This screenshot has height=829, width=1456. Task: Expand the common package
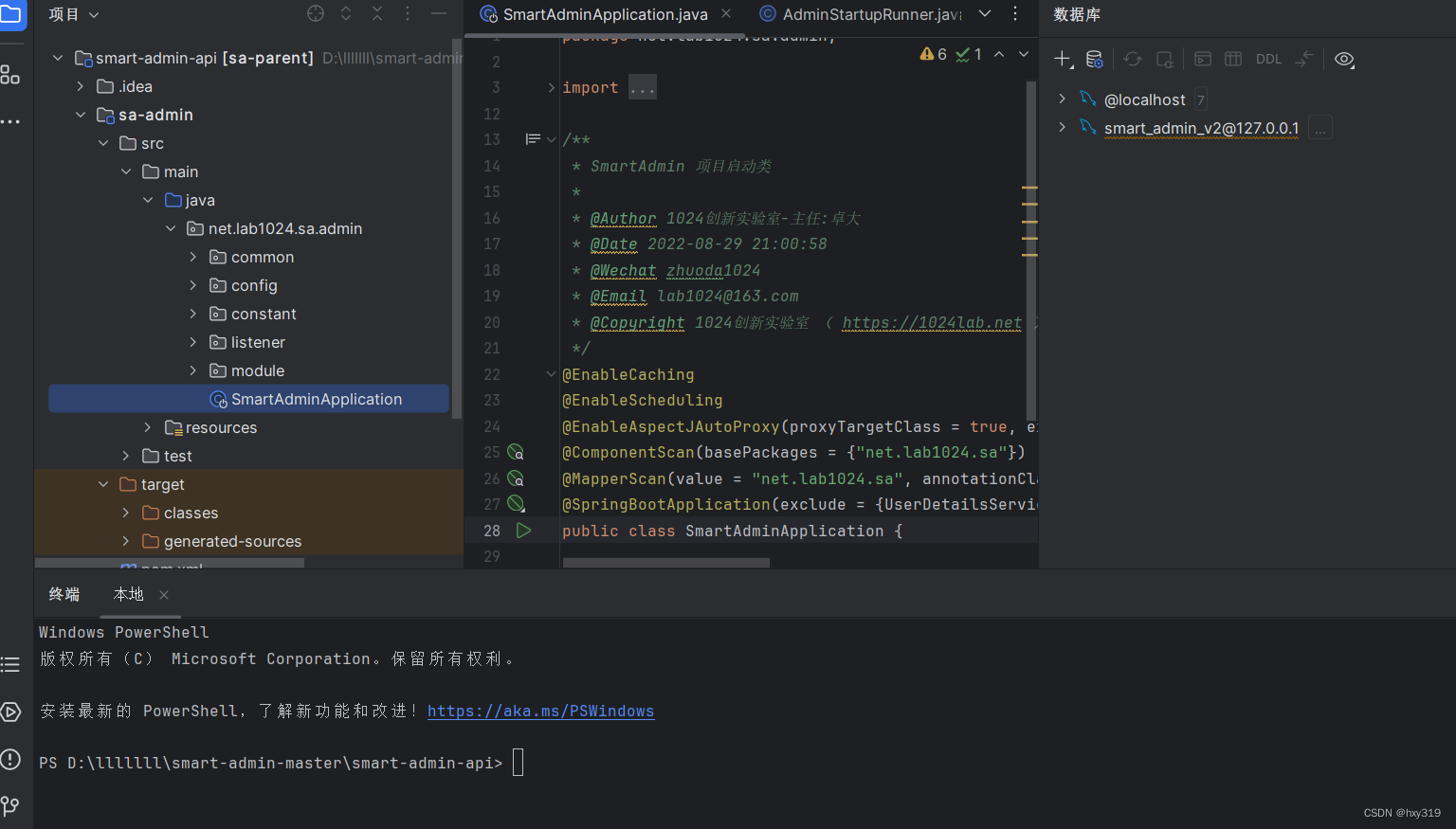coord(193,257)
